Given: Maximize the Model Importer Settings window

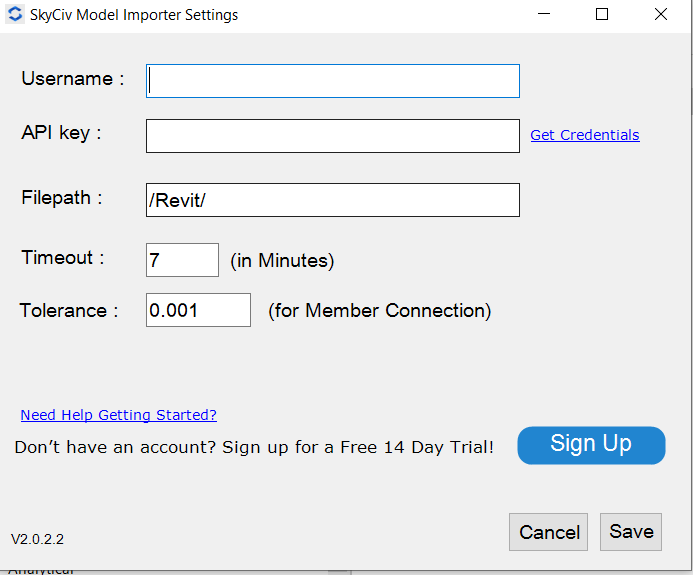Looking at the screenshot, I should pyautogui.click(x=602, y=15).
